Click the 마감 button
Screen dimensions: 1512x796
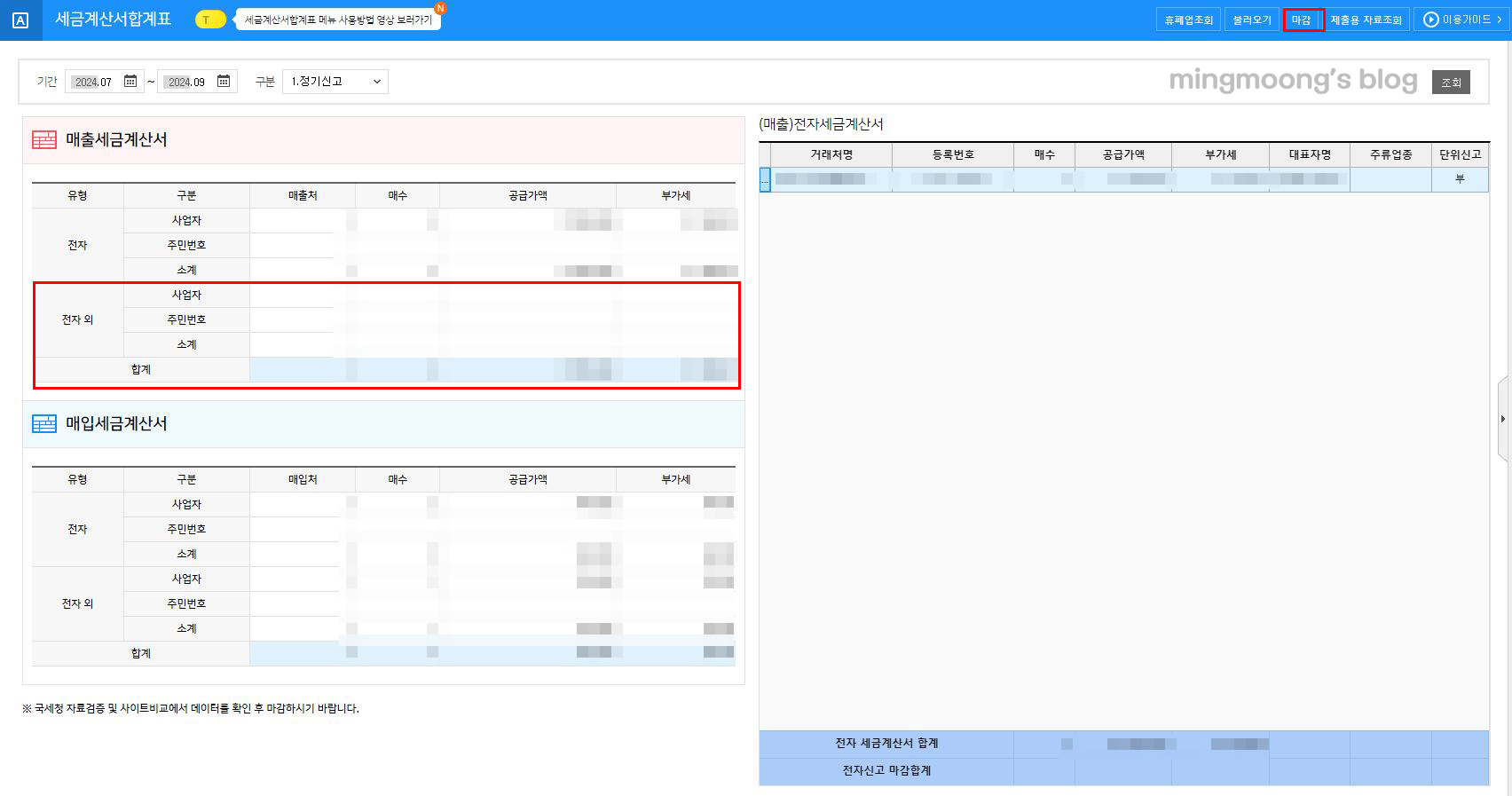pyautogui.click(x=1302, y=20)
